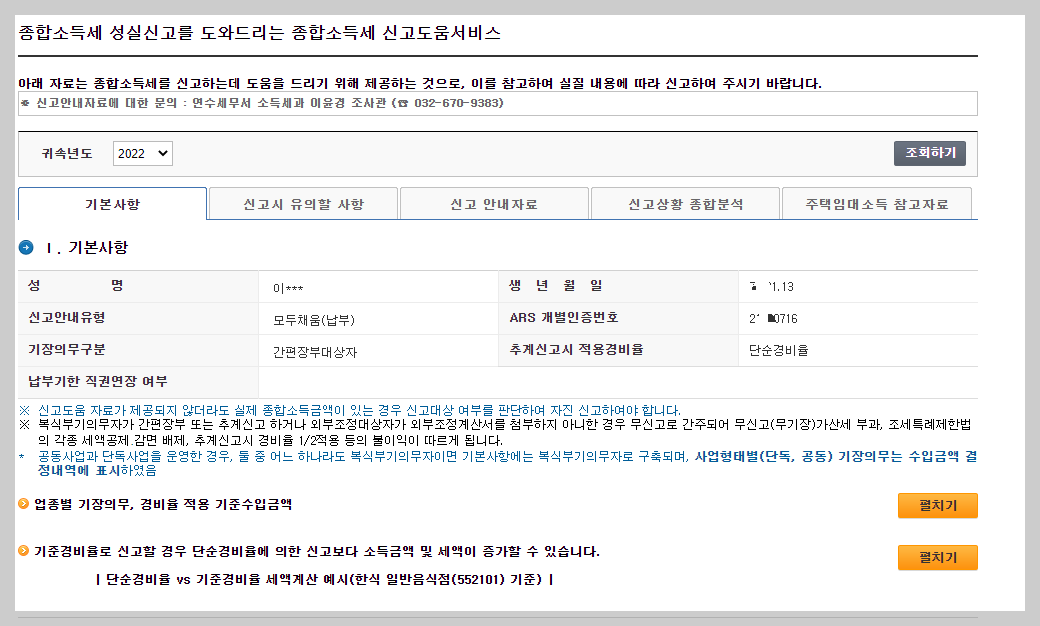Screen dimensions: 1040x626
Task: Expand the 기준경비율 comparison section with 펼치기
Action: 937,557
